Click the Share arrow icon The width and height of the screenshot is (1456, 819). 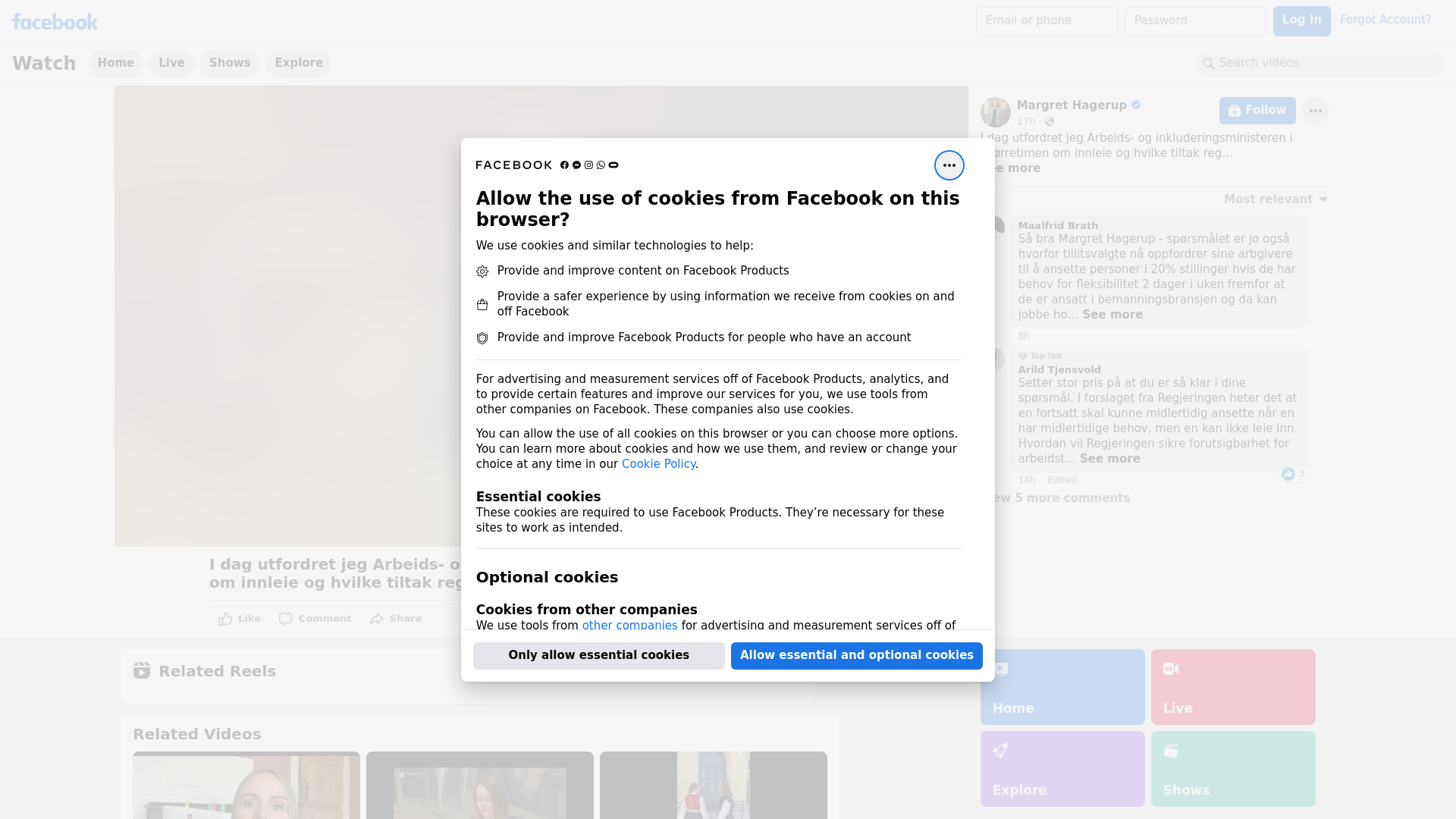point(377,619)
